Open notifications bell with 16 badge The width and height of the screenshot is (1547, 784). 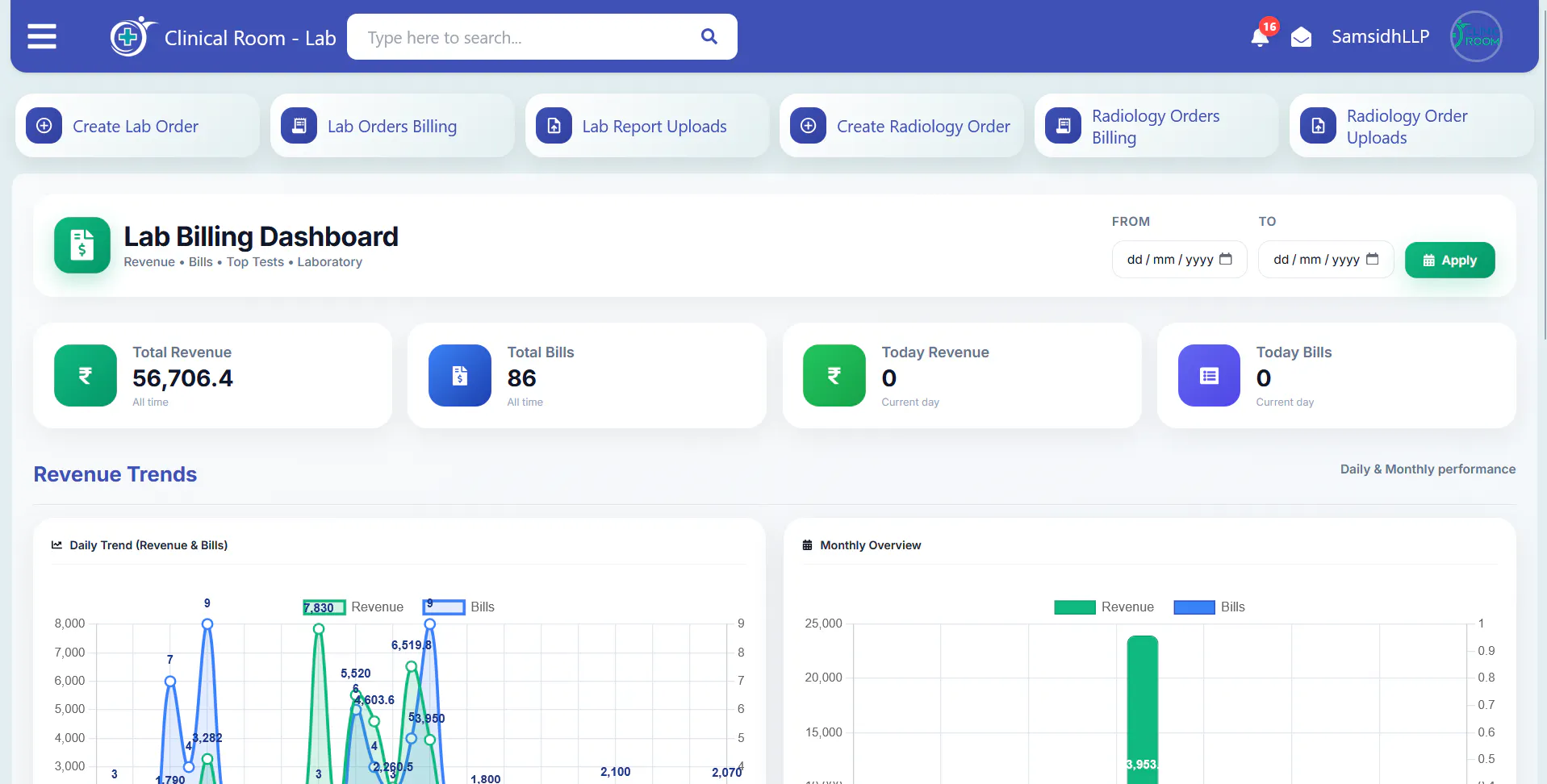pos(1261,36)
